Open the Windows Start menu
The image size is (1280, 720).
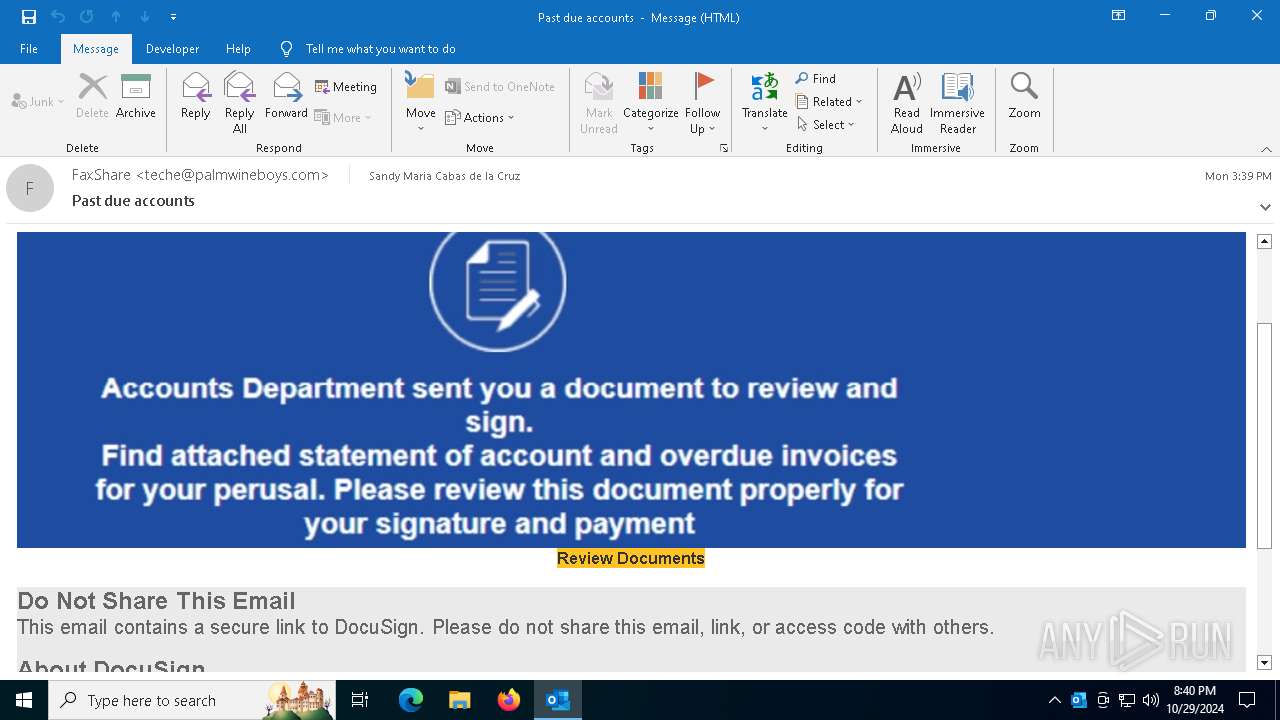pyautogui.click(x=24, y=700)
